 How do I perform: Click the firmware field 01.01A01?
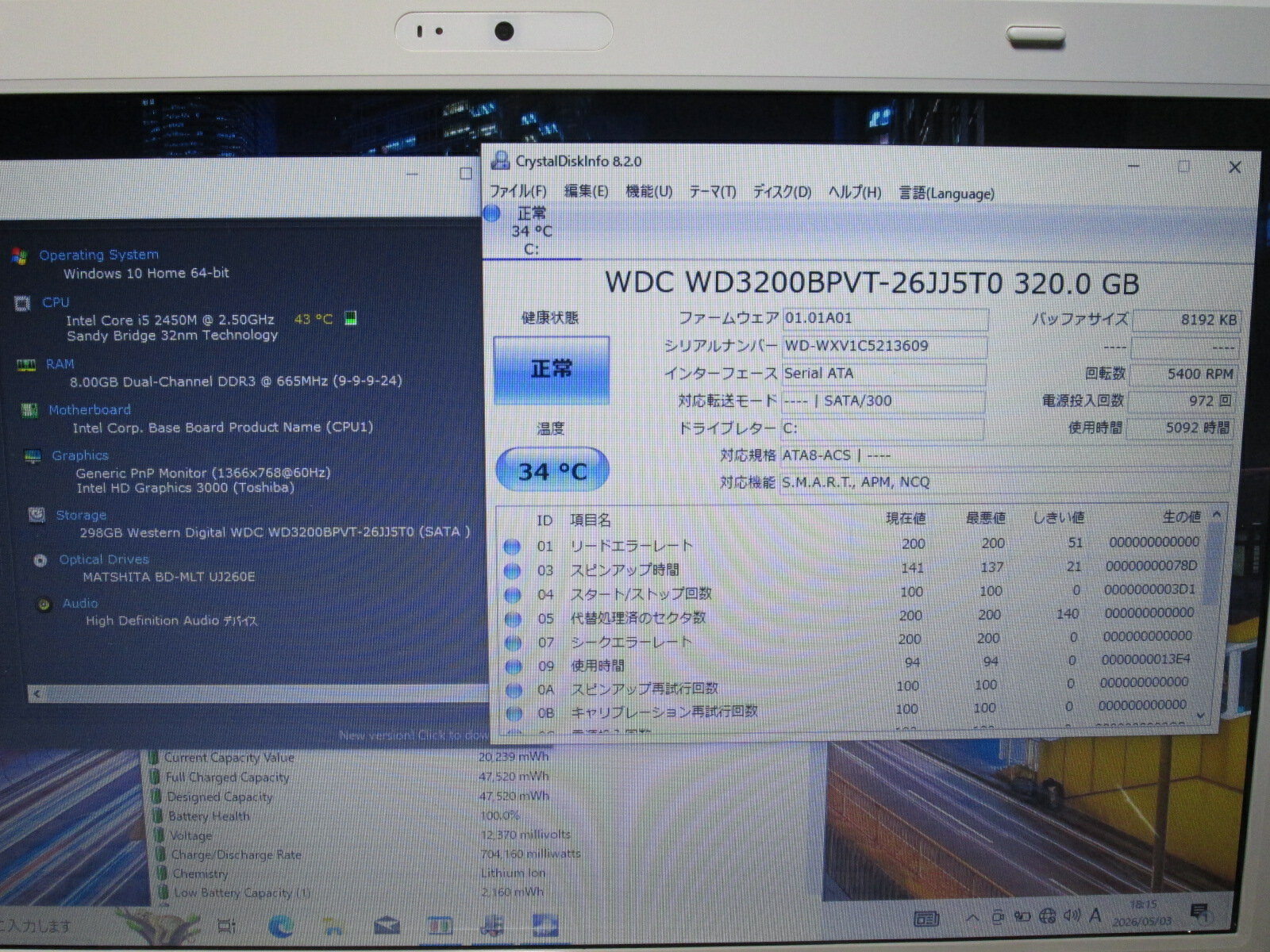tap(885, 319)
